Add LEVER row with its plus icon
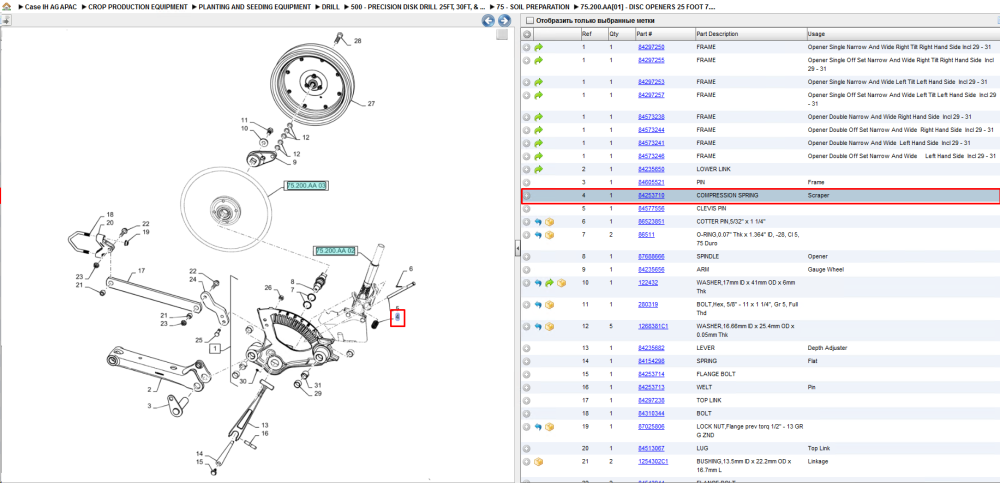The height and width of the screenshot is (483, 1000). 527,348
